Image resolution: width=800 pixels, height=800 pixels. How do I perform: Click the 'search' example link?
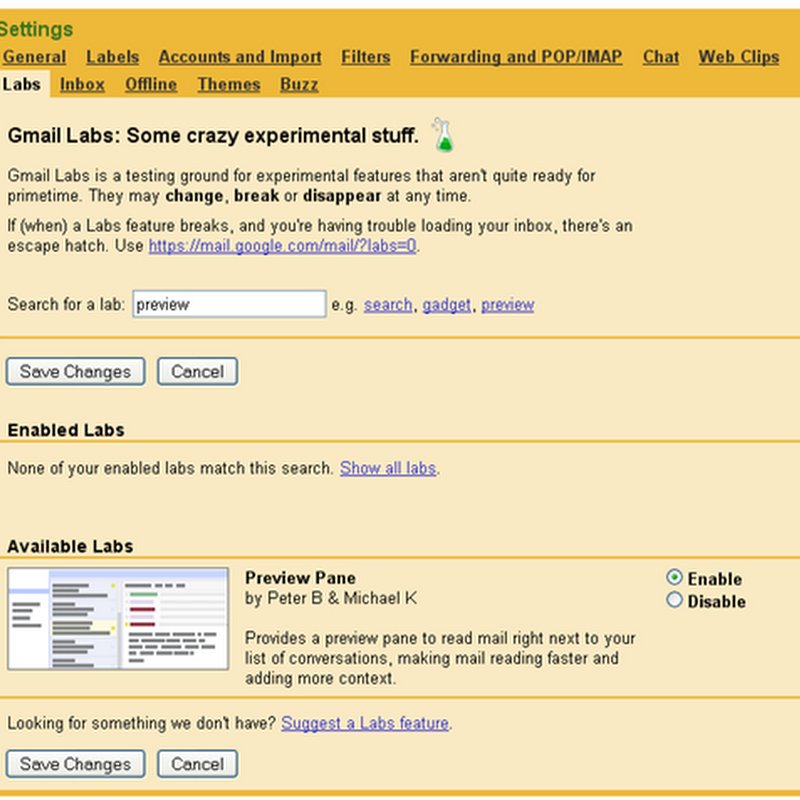(388, 305)
